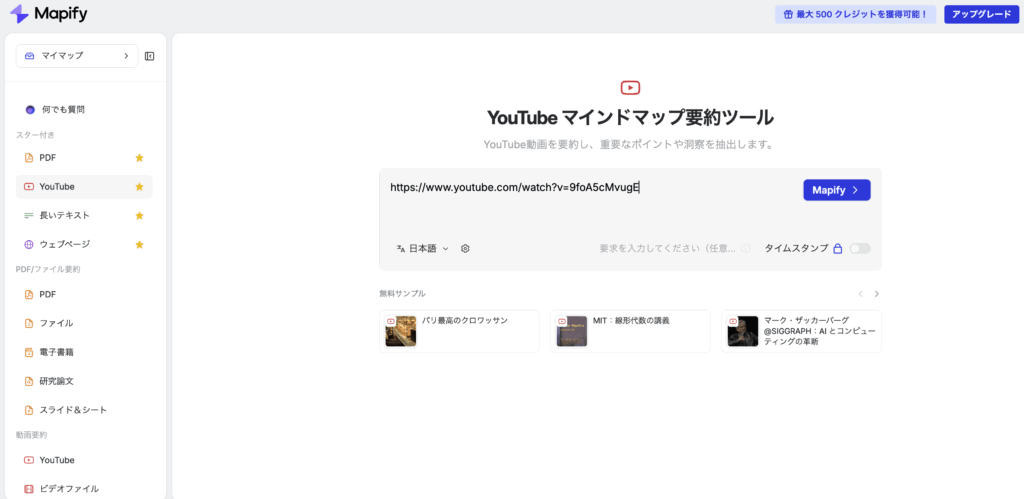This screenshot has width=1024, height=499.
Task: Click the Mapify logo icon
Action: (19, 14)
